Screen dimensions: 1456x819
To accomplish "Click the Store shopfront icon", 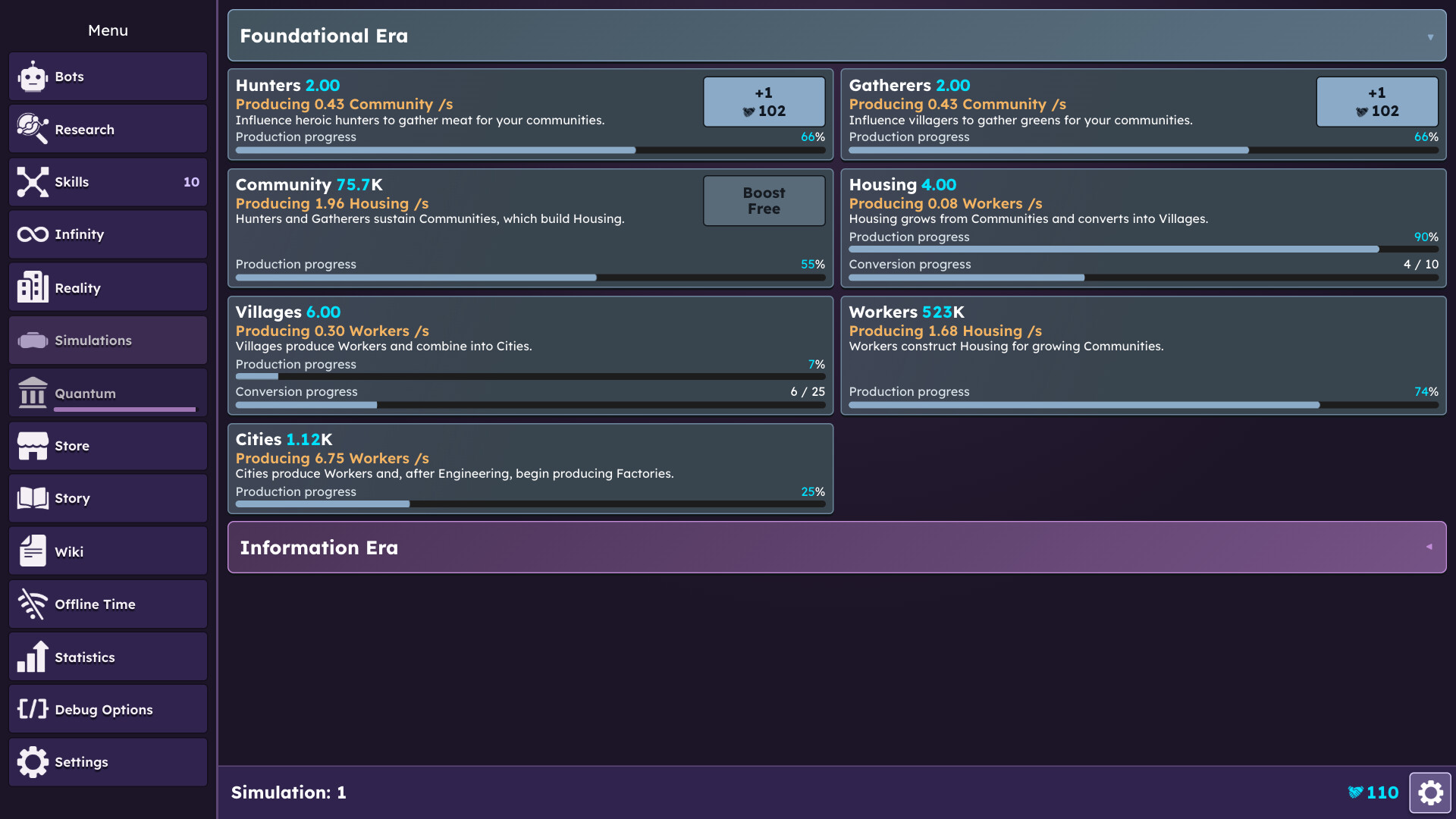I will [33, 446].
